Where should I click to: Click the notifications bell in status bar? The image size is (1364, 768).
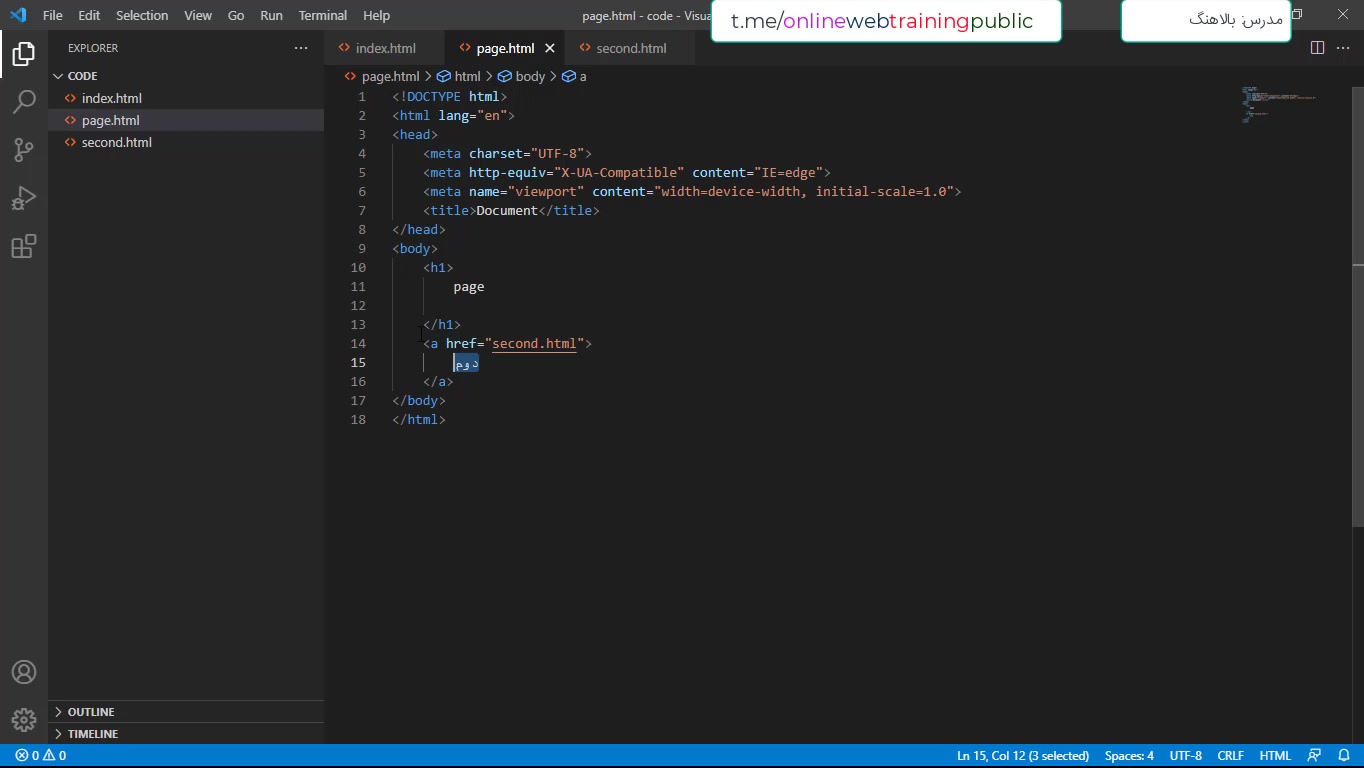click(1343, 756)
